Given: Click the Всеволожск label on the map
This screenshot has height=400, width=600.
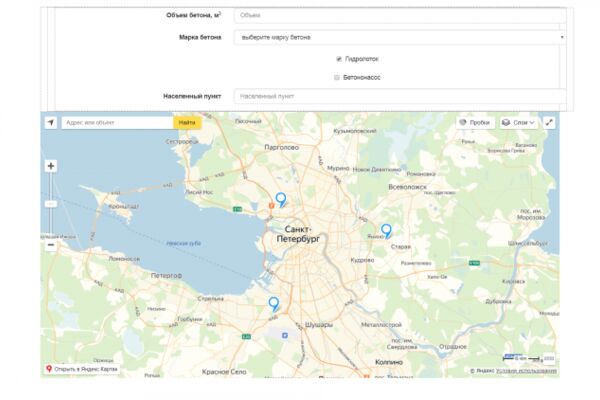Looking at the screenshot, I should click(x=407, y=187).
